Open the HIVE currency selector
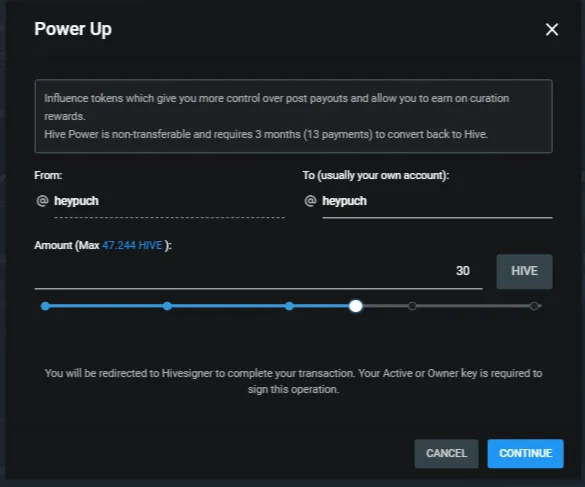The image size is (585, 487). 524,271
